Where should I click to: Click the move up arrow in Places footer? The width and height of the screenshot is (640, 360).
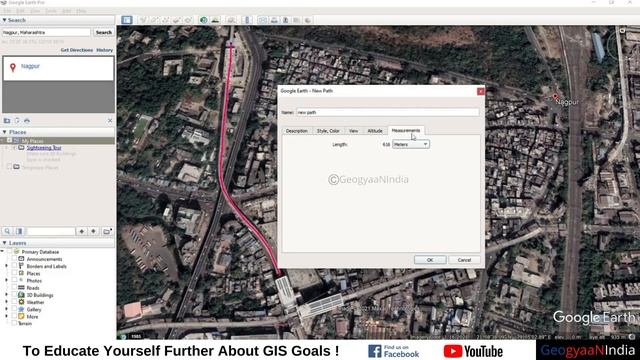pyautogui.click(x=82, y=231)
